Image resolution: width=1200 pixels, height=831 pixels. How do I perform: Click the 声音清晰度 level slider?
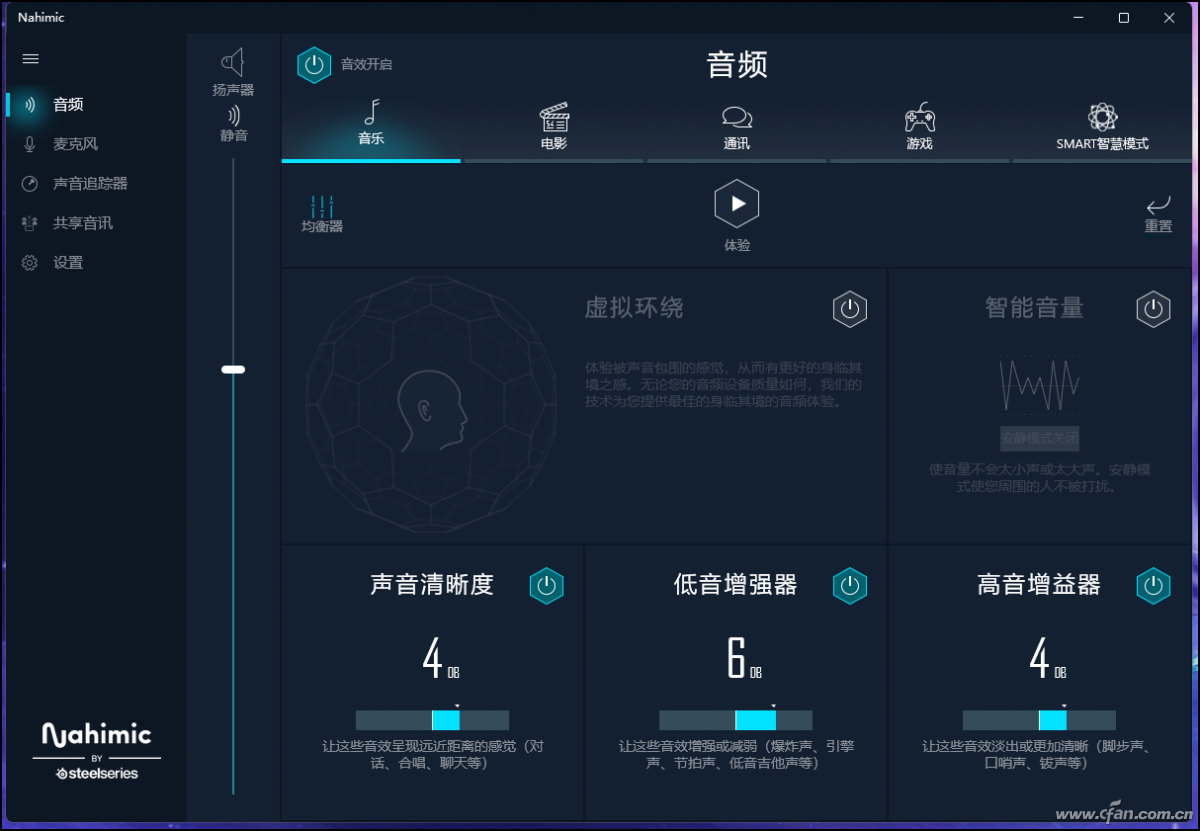point(432,720)
